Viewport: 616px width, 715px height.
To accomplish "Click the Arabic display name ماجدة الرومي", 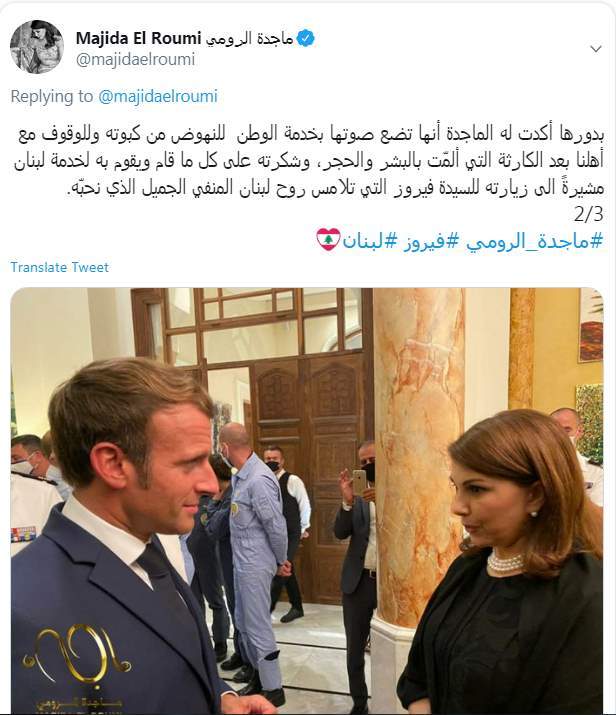I will [x=249, y=39].
